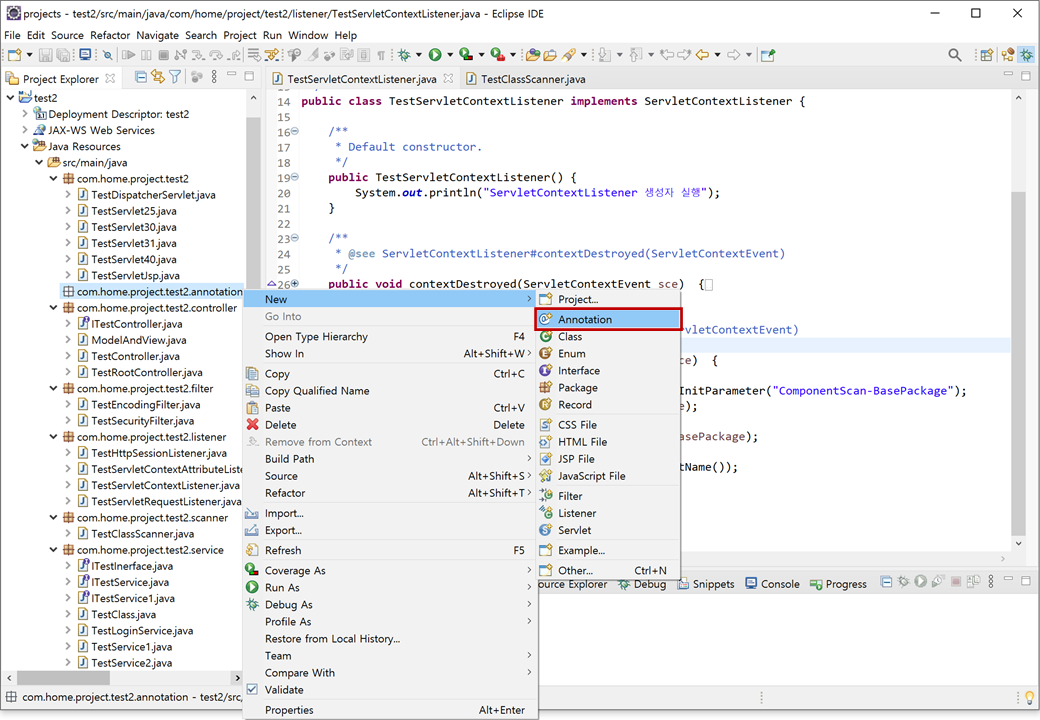Click the Forward navigation arrow
1040x720 pixels.
734,55
